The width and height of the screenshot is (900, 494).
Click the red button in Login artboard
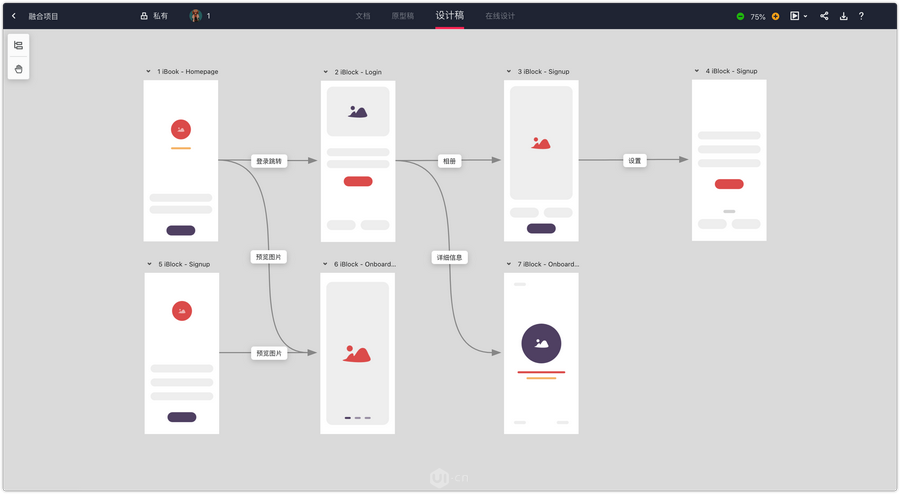click(x=358, y=181)
